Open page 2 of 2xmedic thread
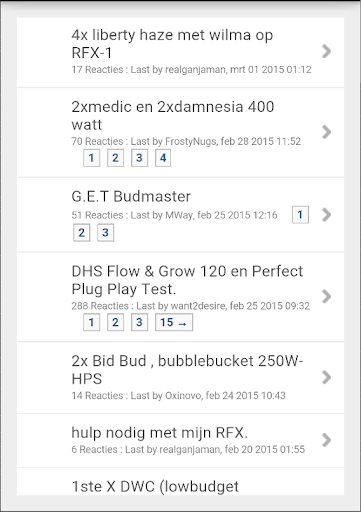The height and width of the screenshot is (512, 361). tap(115, 158)
